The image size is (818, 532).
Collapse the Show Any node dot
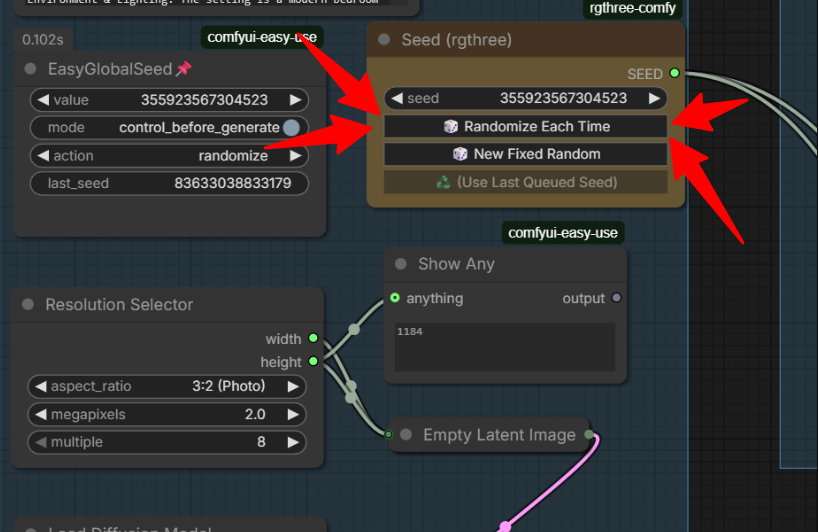[x=401, y=264]
